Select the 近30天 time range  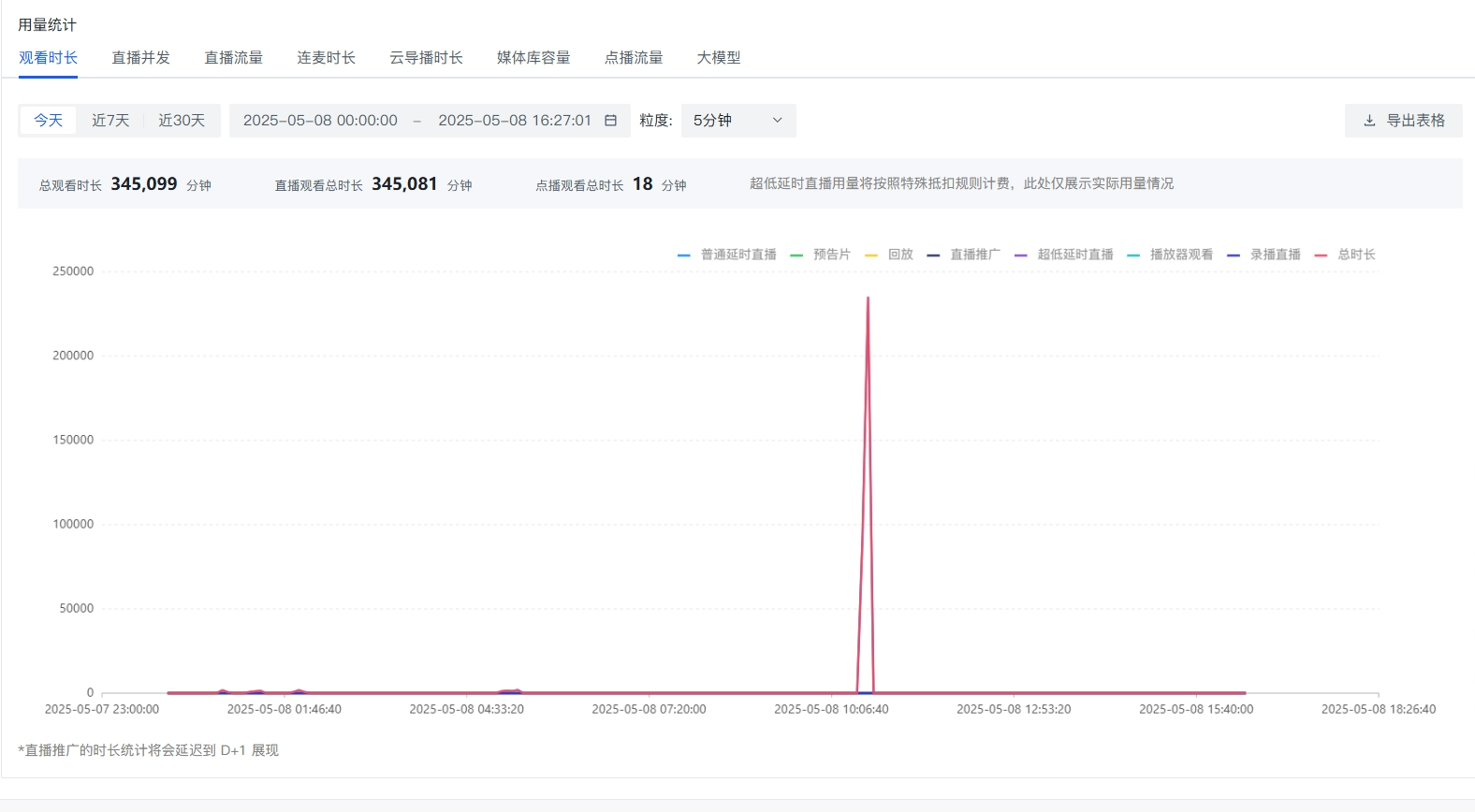point(182,121)
